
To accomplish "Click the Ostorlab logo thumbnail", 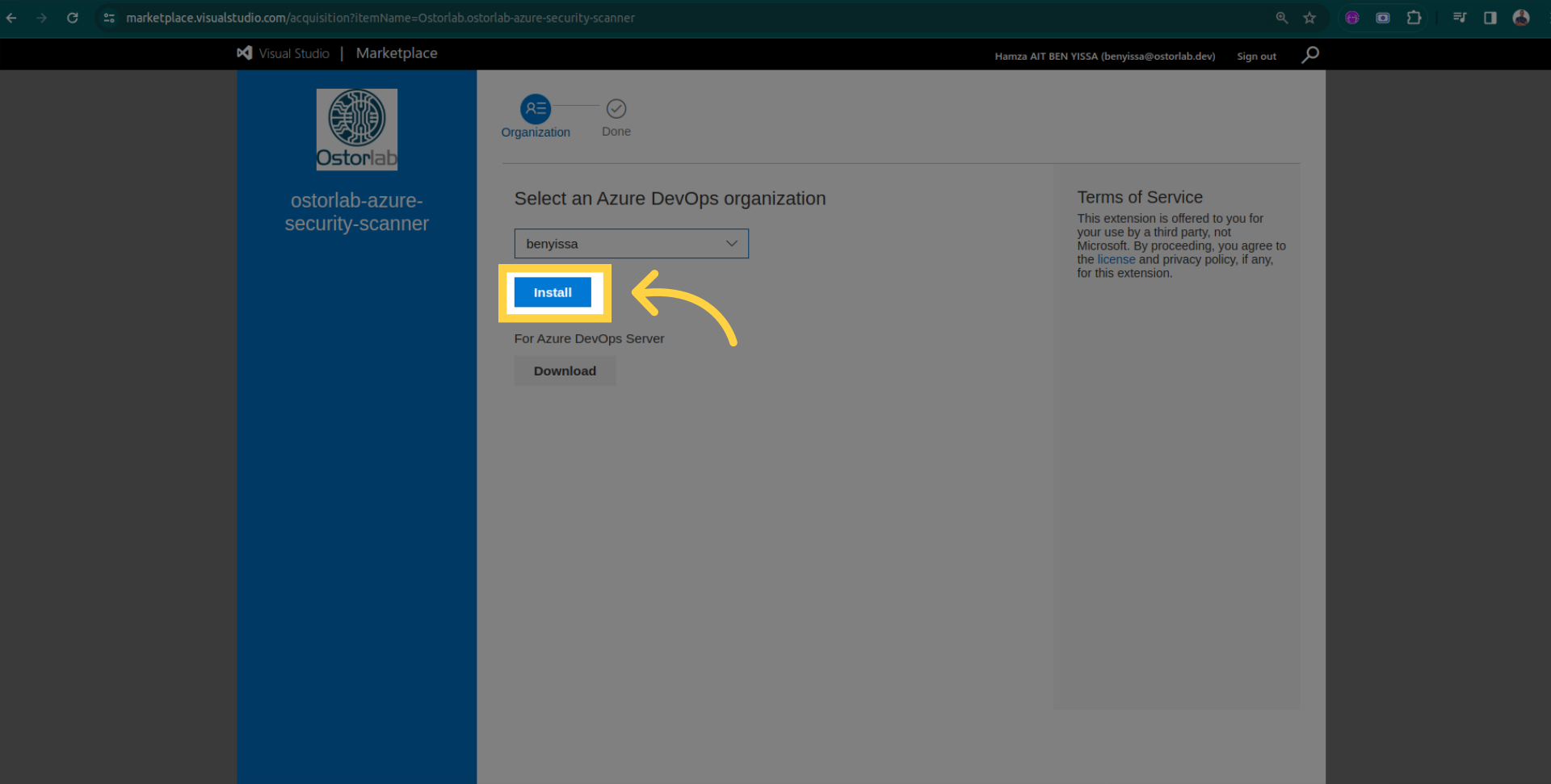I will [x=356, y=129].
